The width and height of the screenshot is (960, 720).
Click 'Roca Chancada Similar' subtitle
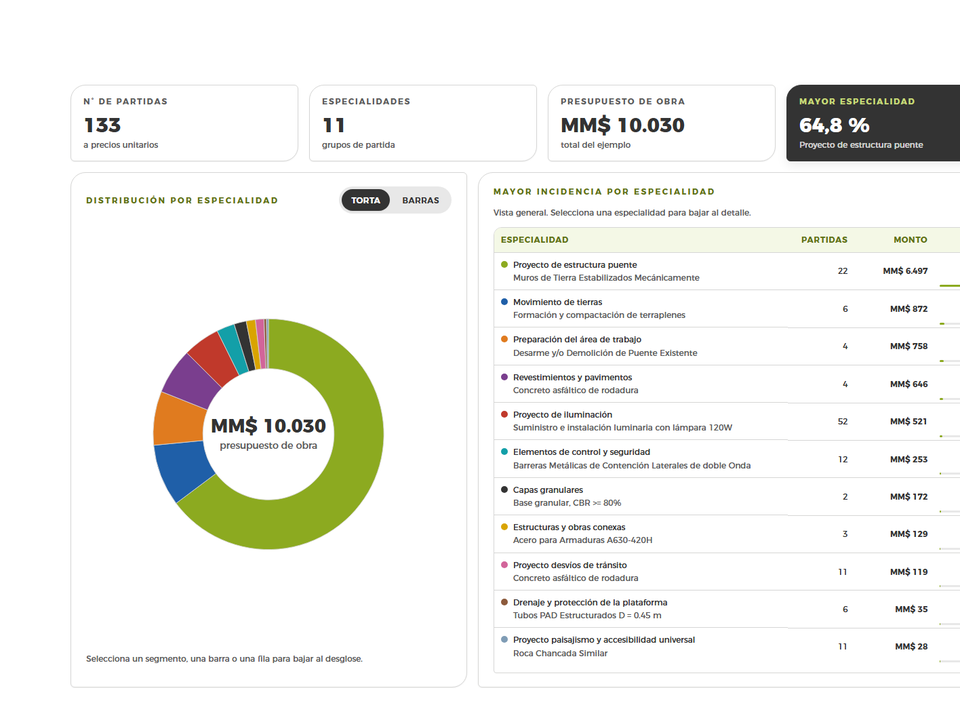point(560,654)
